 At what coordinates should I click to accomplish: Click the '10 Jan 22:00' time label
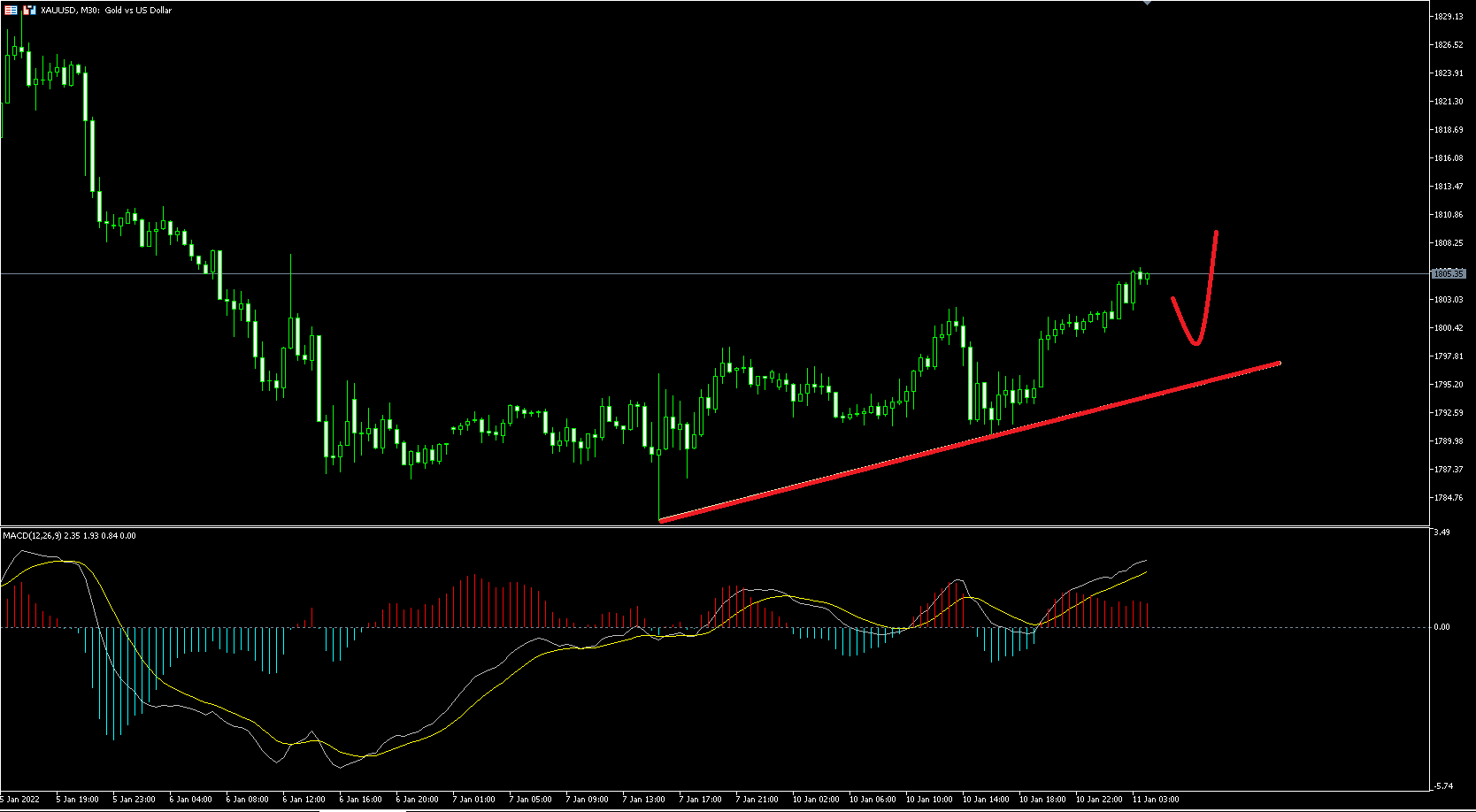pos(1099,800)
